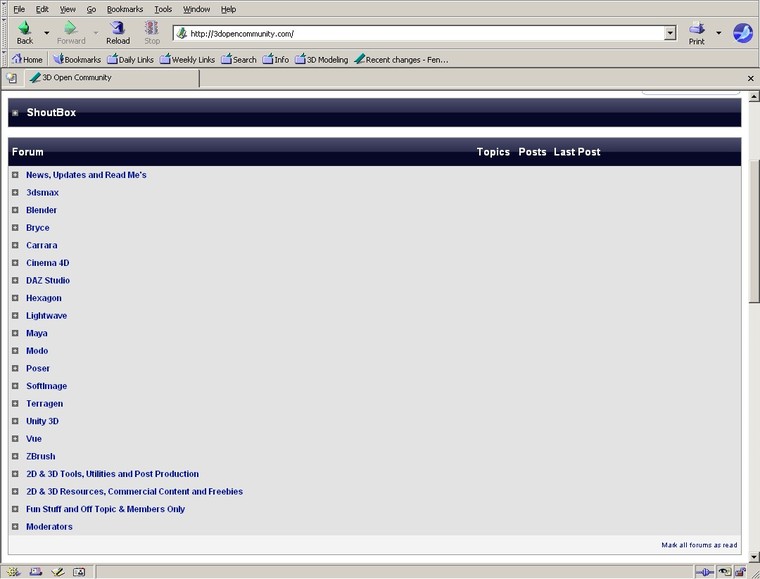Open Navigator from status bar icon
This screenshot has height=579, width=760.
(x=13, y=572)
